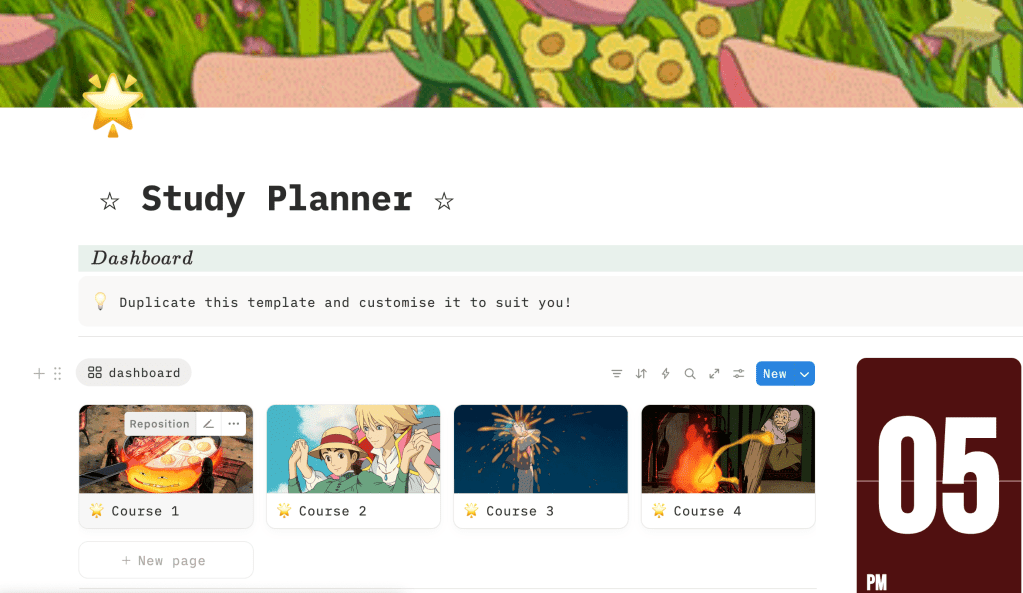This screenshot has width=1023, height=593.
Task: Open the Course 2 card
Action: (x=354, y=466)
